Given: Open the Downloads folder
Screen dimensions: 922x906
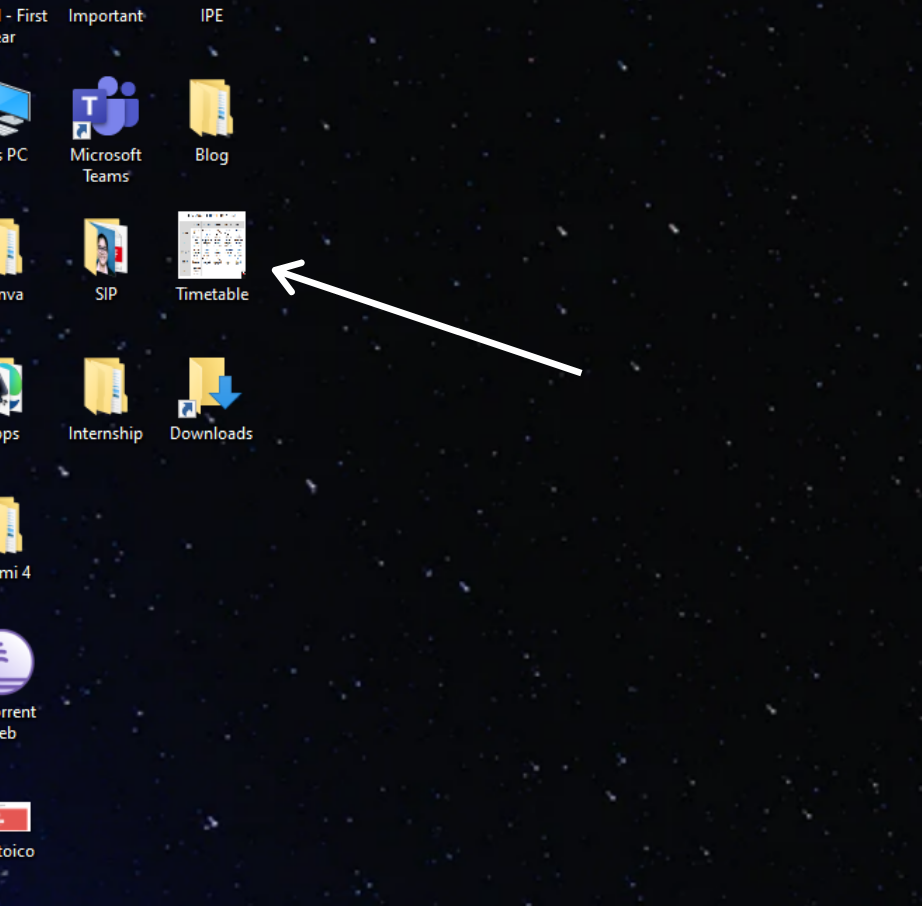Looking at the screenshot, I should point(211,385).
